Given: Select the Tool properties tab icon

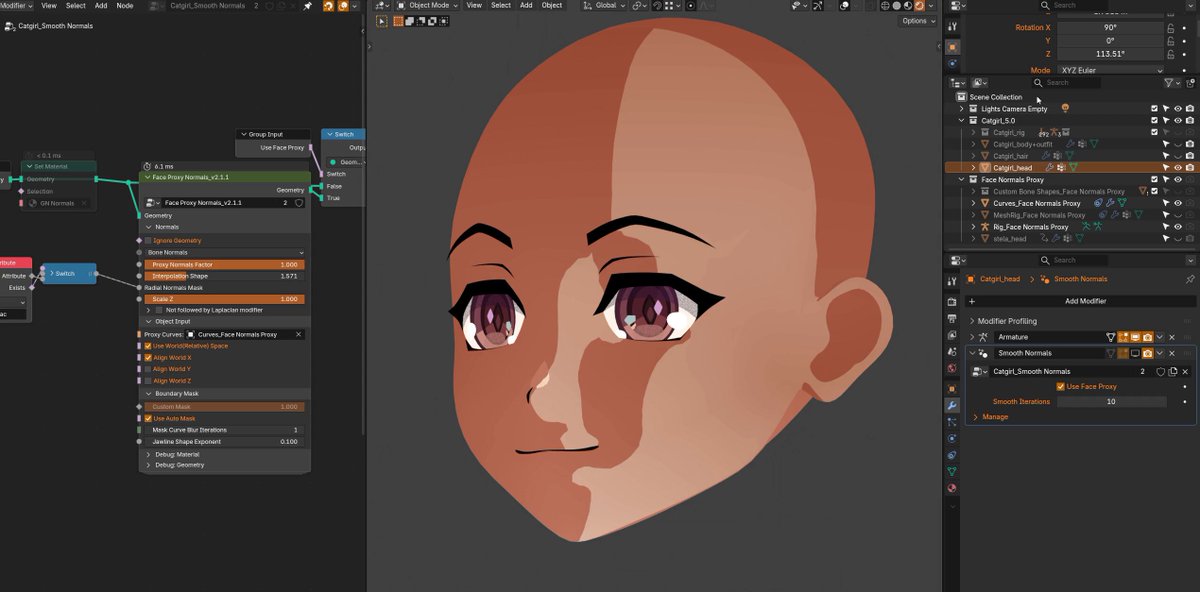Looking at the screenshot, I should click(952, 282).
